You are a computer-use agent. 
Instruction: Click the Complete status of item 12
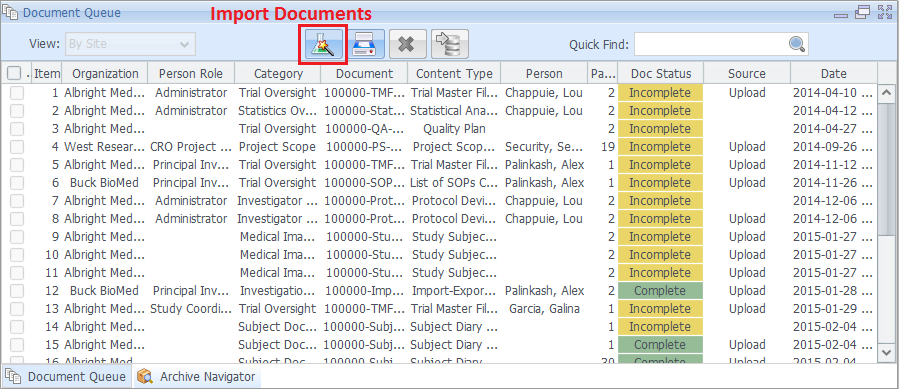(x=660, y=291)
